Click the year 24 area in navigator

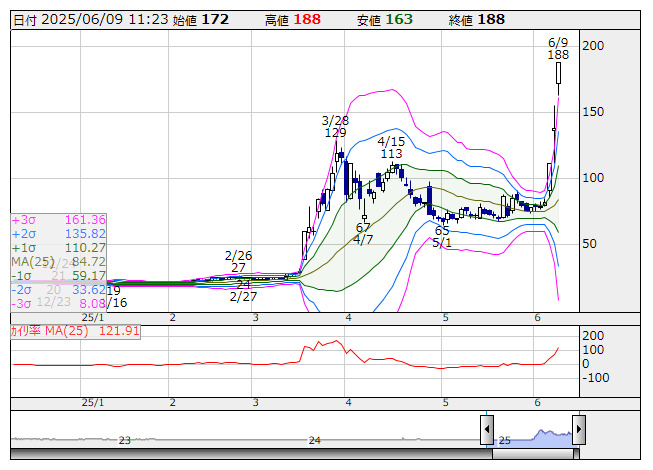click(314, 438)
